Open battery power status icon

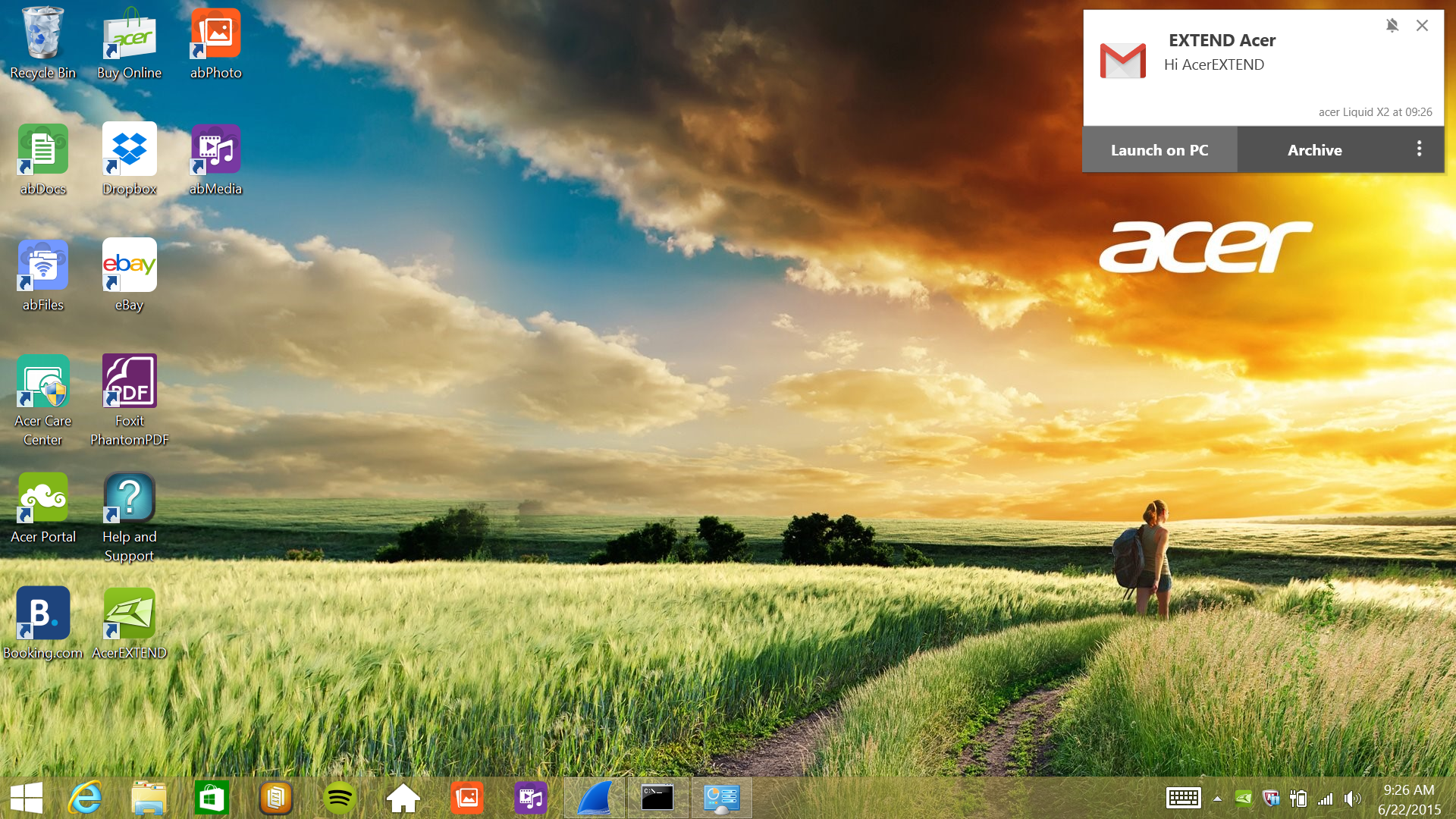click(1298, 799)
